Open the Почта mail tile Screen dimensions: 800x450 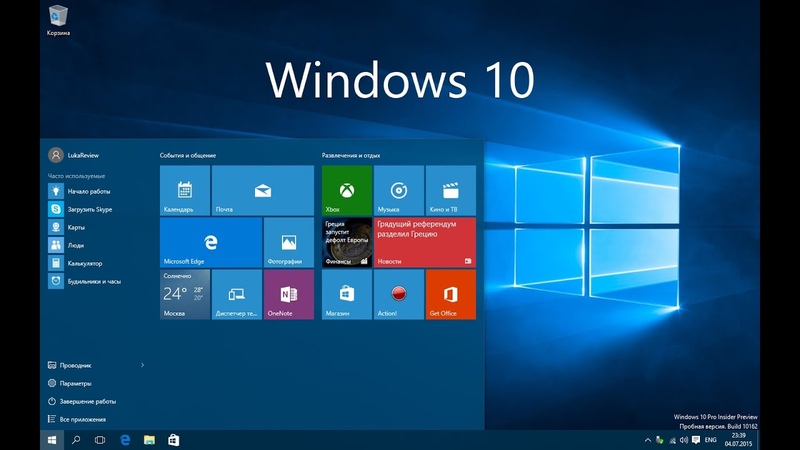point(263,190)
